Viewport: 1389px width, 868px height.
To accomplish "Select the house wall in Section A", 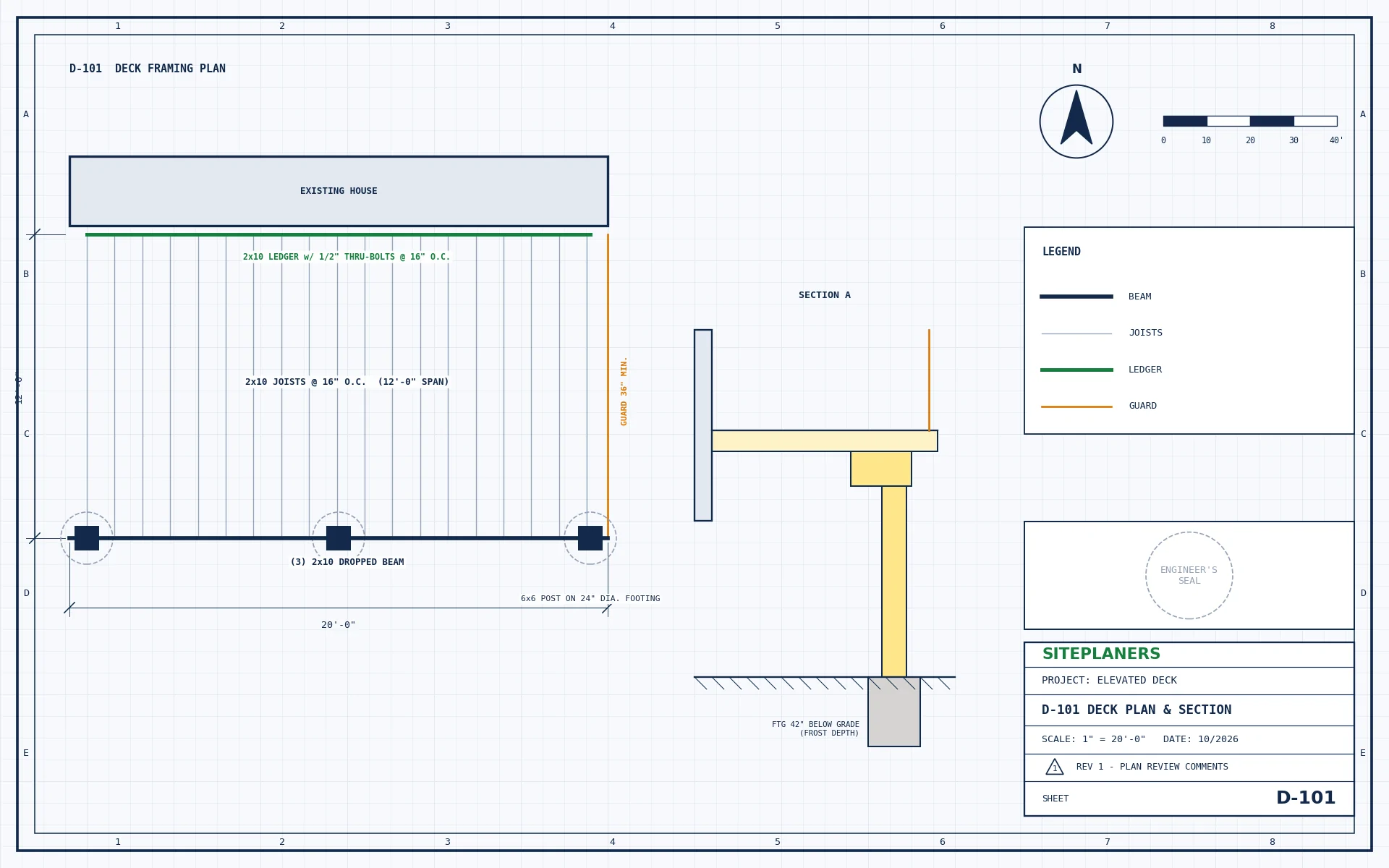I will coord(703,425).
